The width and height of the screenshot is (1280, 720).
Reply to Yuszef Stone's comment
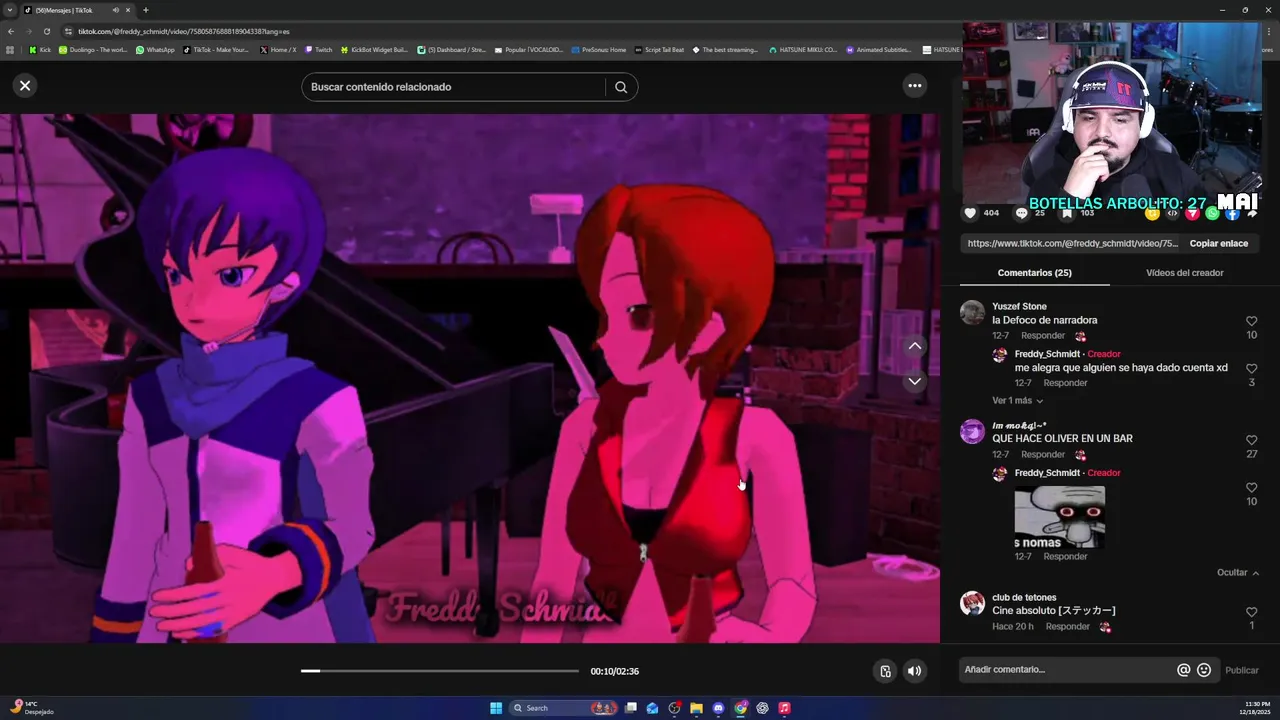pos(1043,336)
